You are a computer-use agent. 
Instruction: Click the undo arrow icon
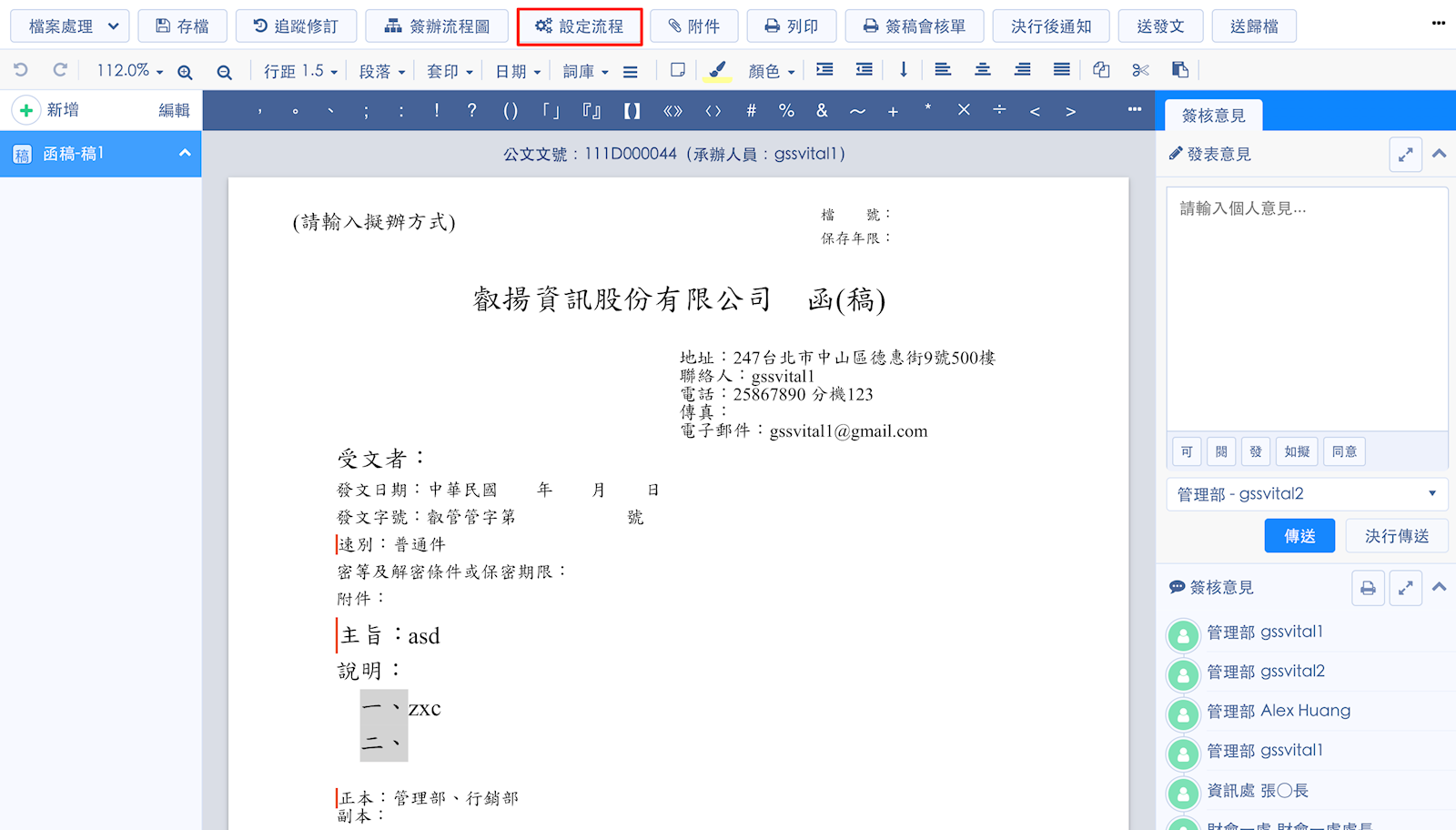click(x=21, y=70)
